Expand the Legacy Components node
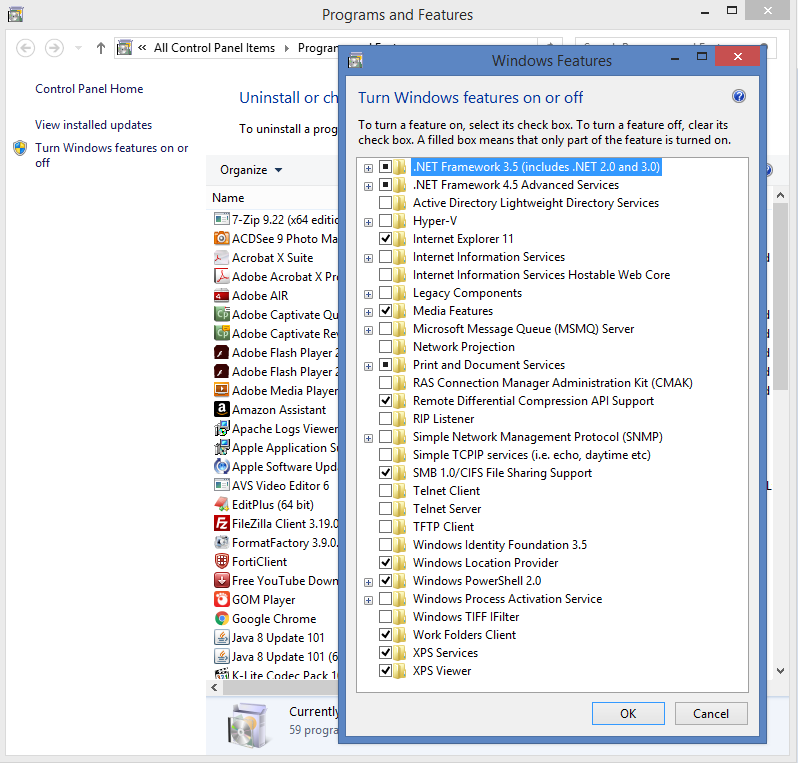The width and height of the screenshot is (798, 763). click(368, 294)
